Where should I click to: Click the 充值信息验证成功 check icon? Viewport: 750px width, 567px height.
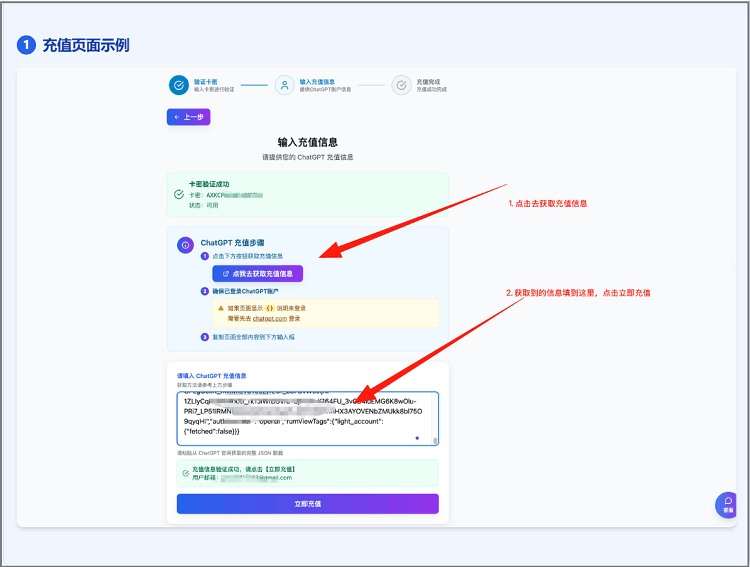[185, 472]
